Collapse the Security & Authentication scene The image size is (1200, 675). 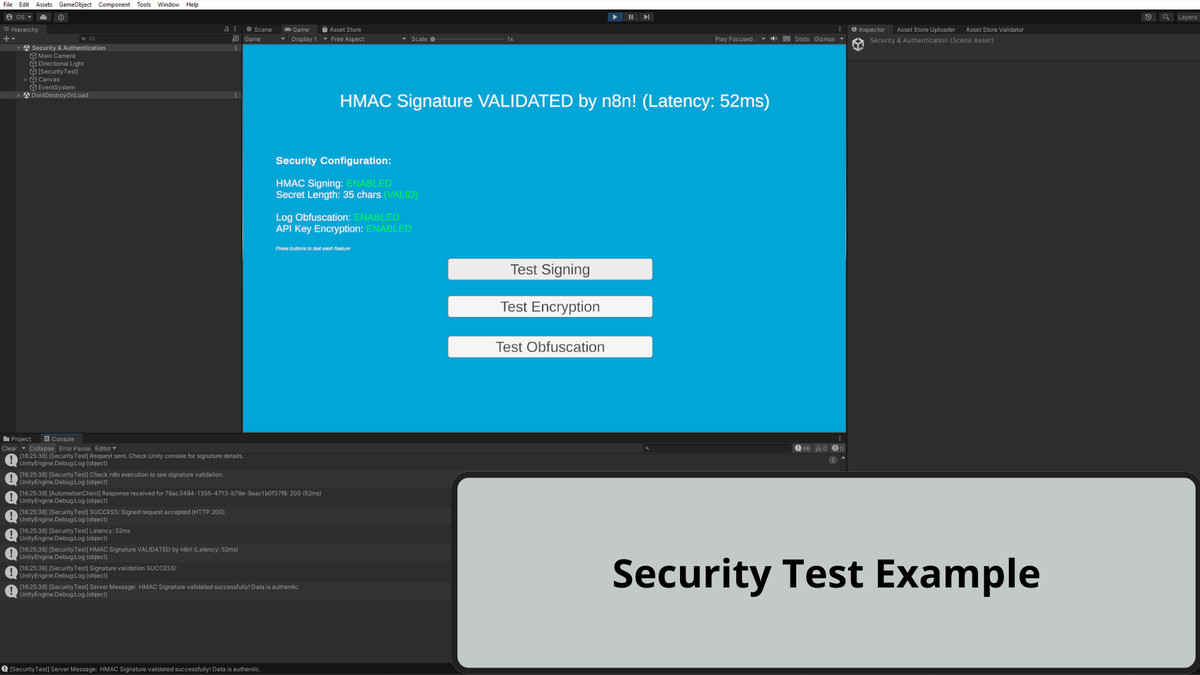coord(19,48)
